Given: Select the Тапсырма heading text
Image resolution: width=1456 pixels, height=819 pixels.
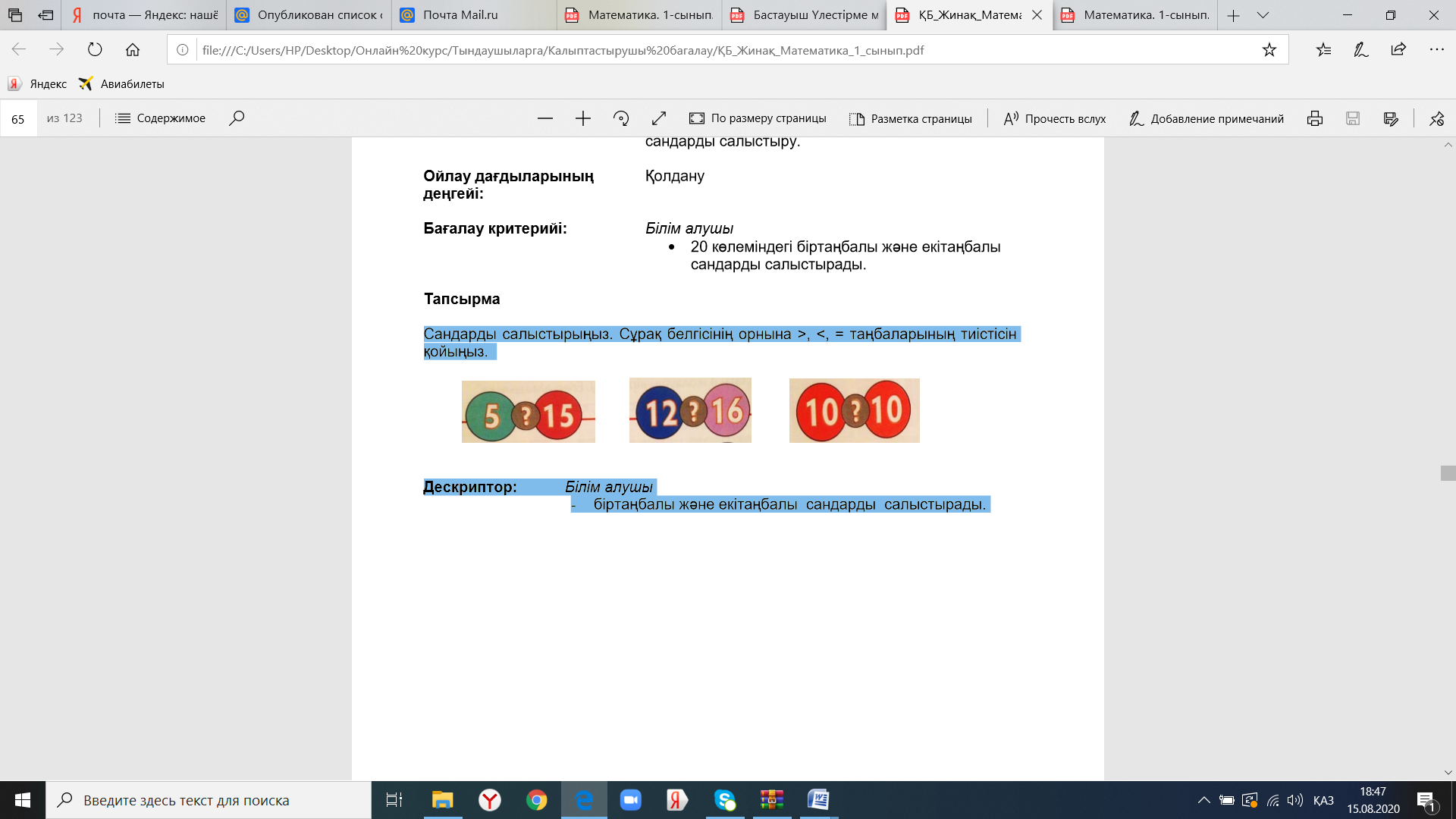Looking at the screenshot, I should [x=462, y=299].
